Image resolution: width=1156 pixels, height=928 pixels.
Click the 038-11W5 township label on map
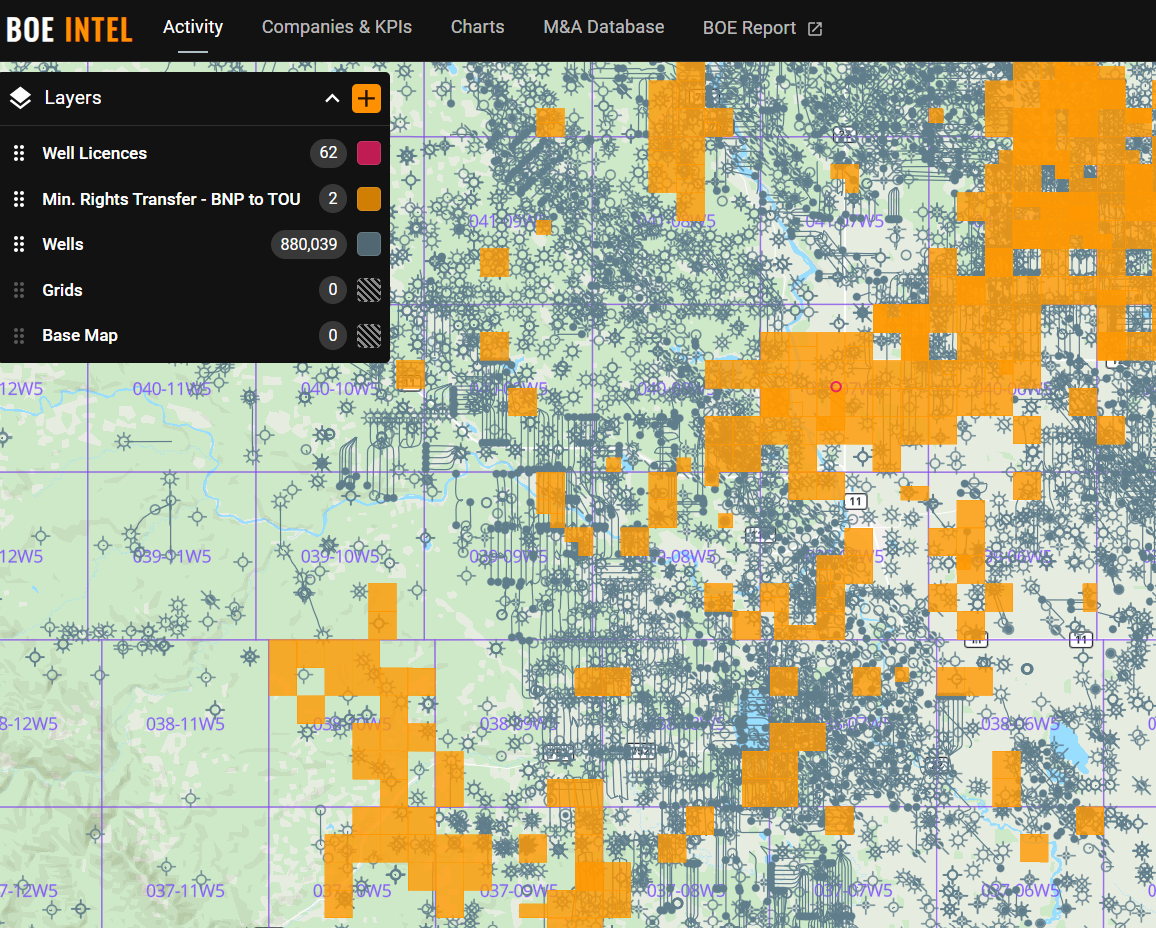click(185, 724)
